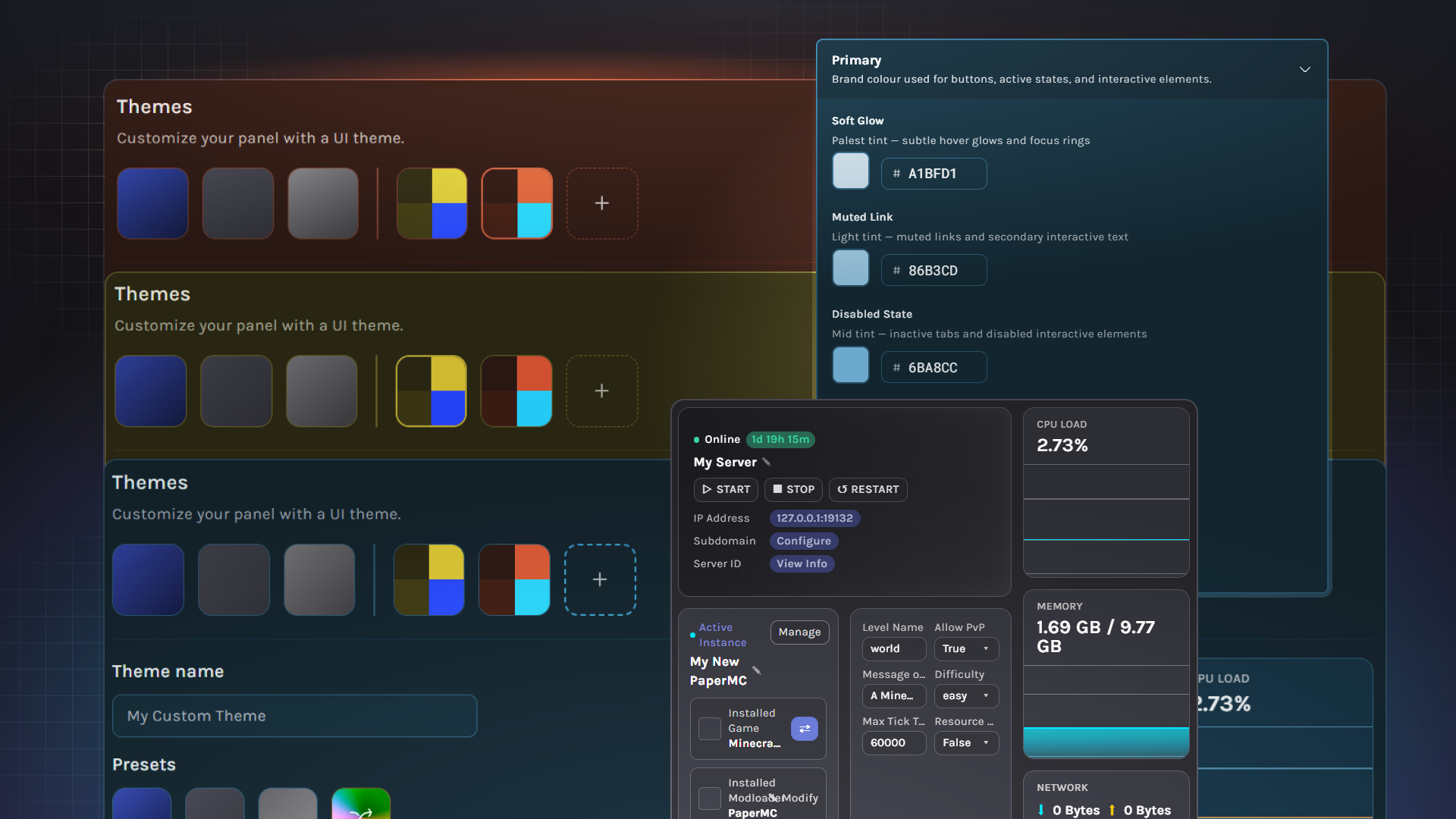Choose the dark gray preset under Presets

[215, 804]
